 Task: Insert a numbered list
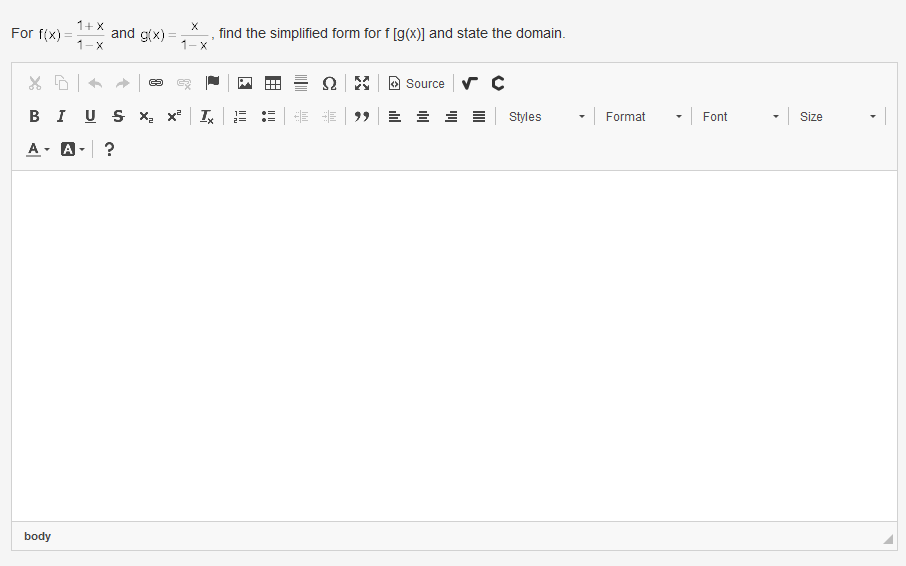(240, 117)
